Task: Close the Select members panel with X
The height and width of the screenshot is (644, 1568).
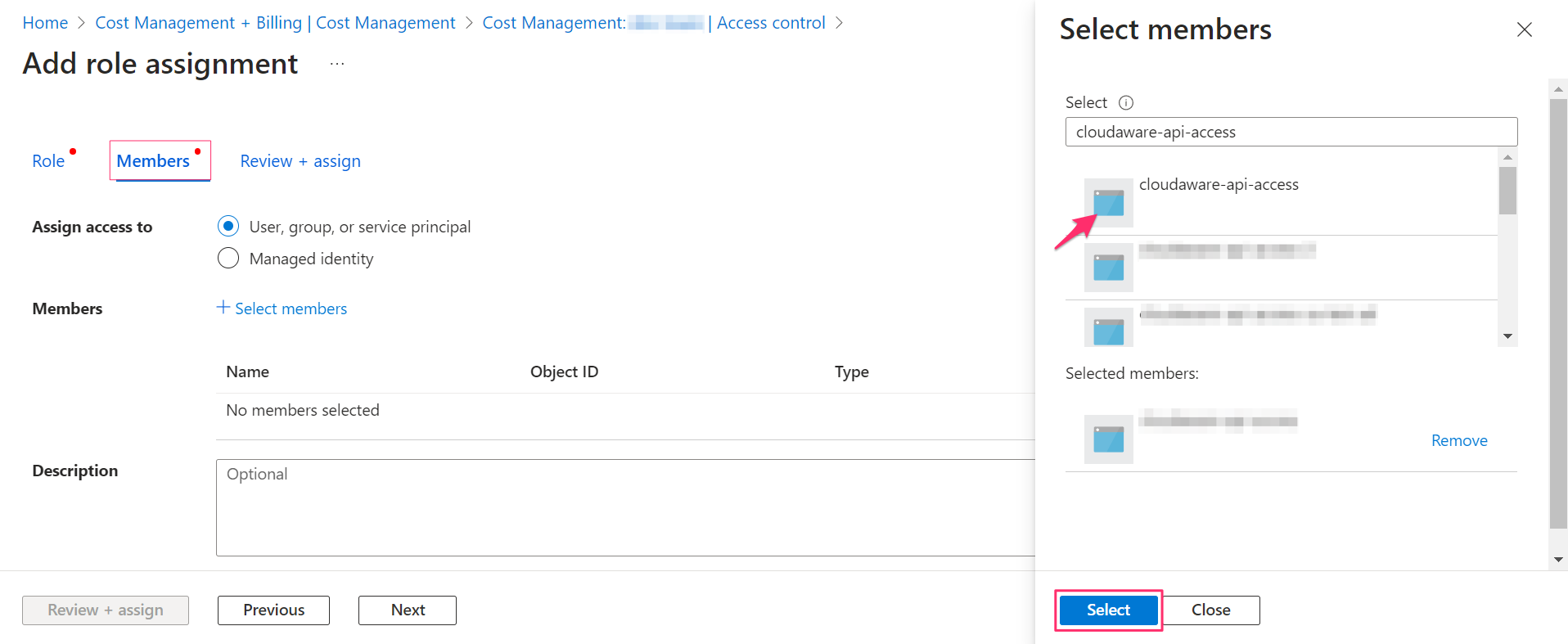Action: [x=1524, y=30]
